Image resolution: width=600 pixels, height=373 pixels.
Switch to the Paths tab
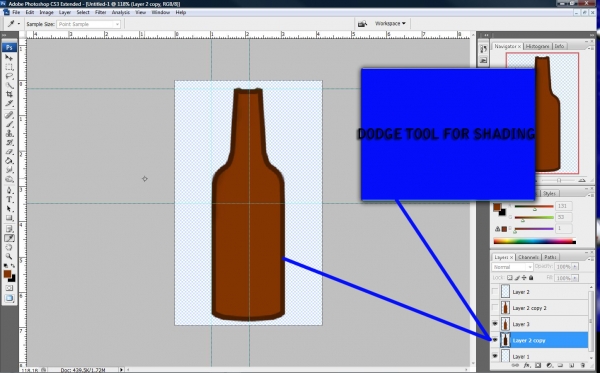(x=550, y=257)
